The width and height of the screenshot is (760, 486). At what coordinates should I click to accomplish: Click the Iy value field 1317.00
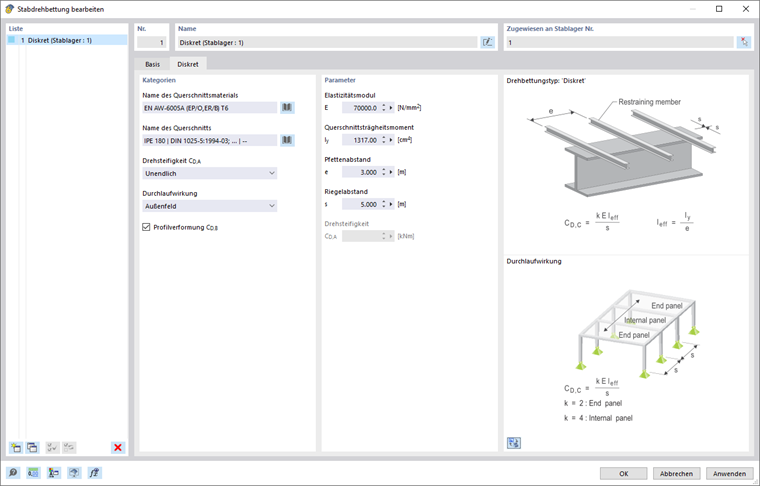tap(361, 140)
